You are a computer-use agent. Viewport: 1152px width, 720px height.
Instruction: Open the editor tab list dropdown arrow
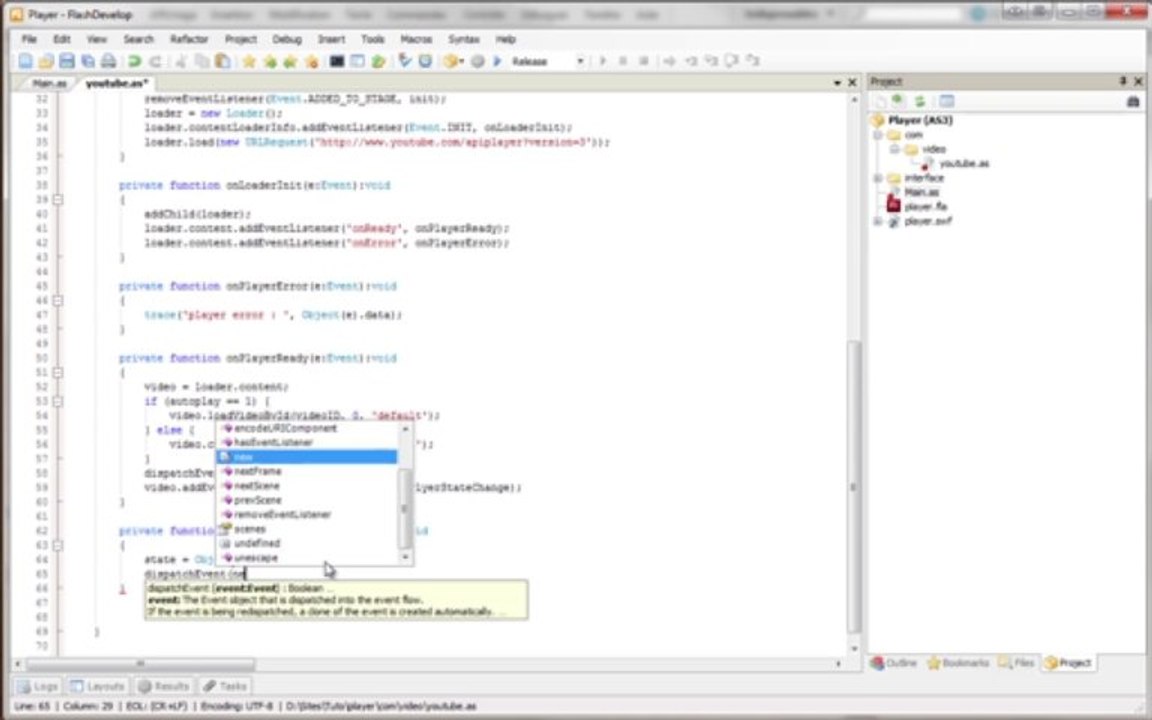[837, 83]
